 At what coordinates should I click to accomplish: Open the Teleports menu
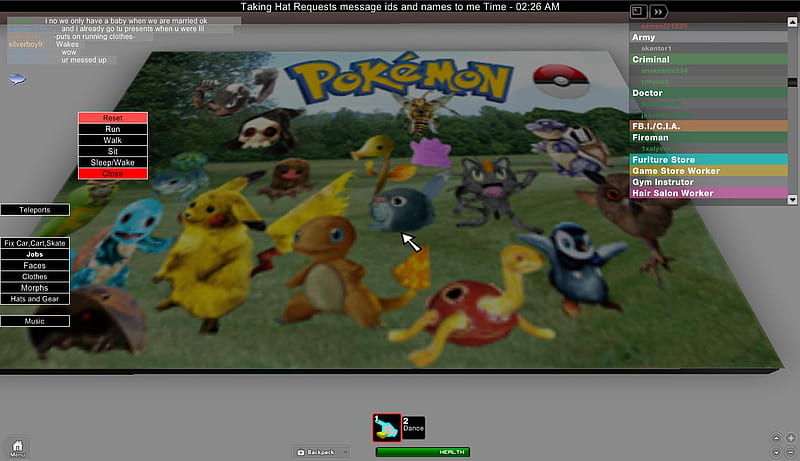point(35,210)
